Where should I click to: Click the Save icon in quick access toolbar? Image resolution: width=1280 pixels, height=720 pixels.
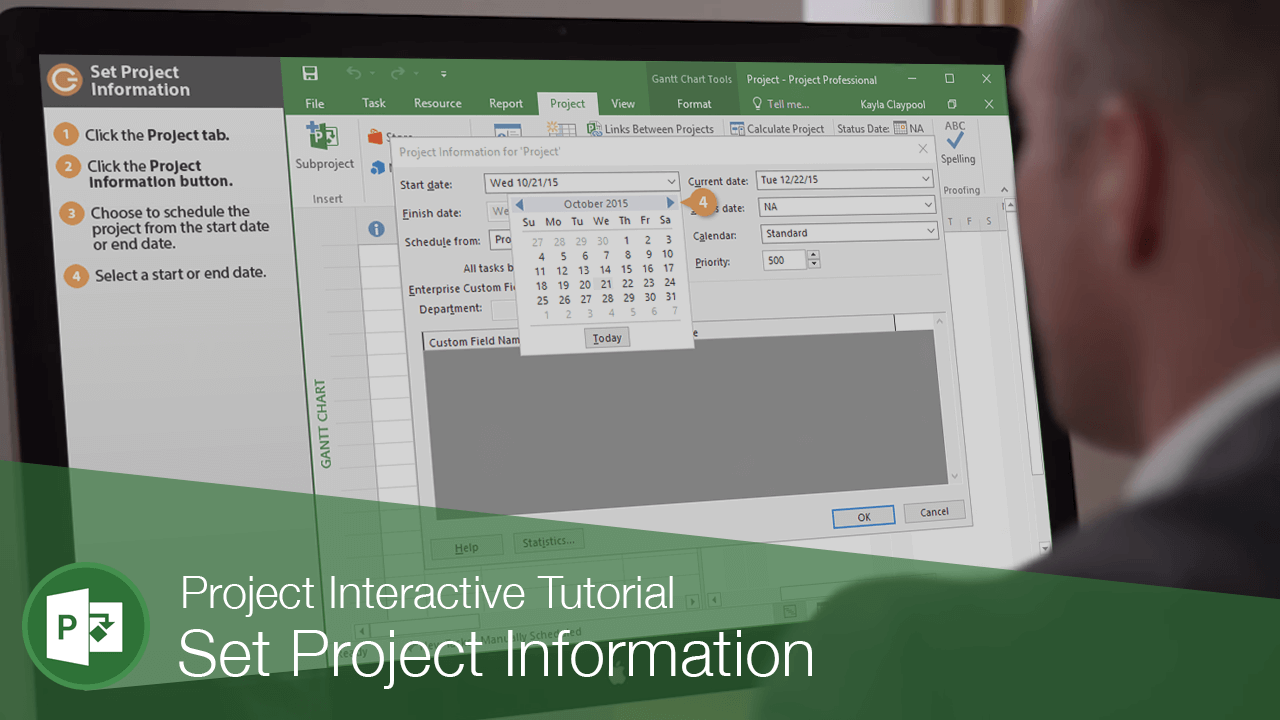pos(310,73)
